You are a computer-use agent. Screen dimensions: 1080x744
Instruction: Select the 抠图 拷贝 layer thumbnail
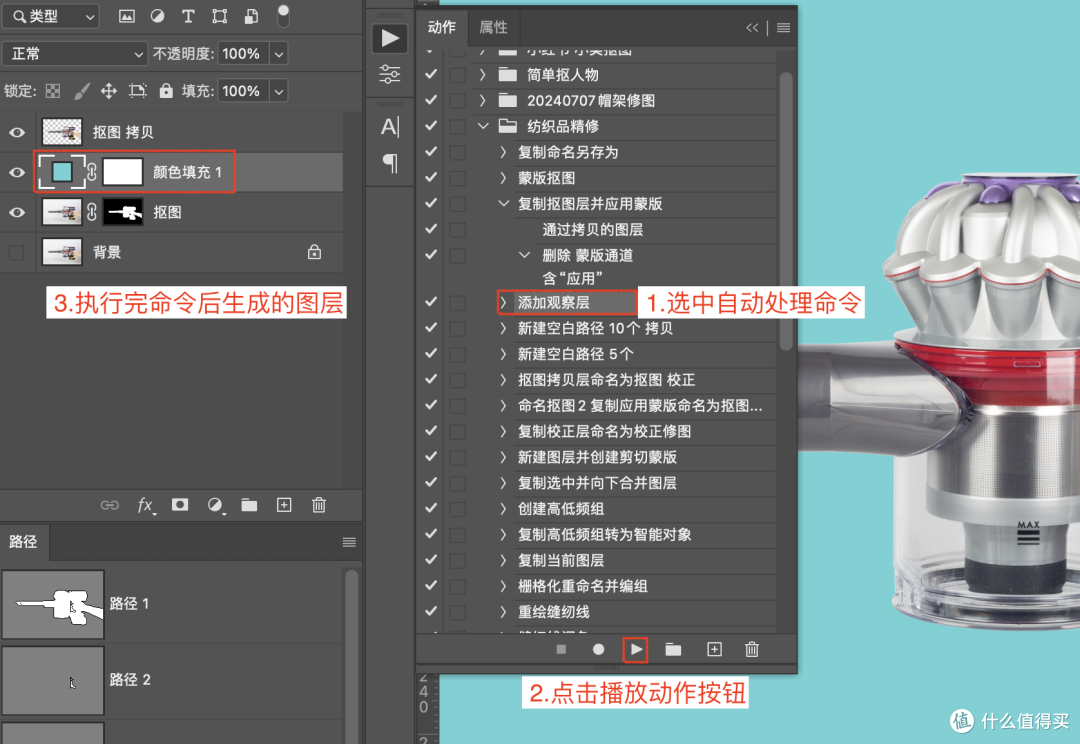coord(62,132)
